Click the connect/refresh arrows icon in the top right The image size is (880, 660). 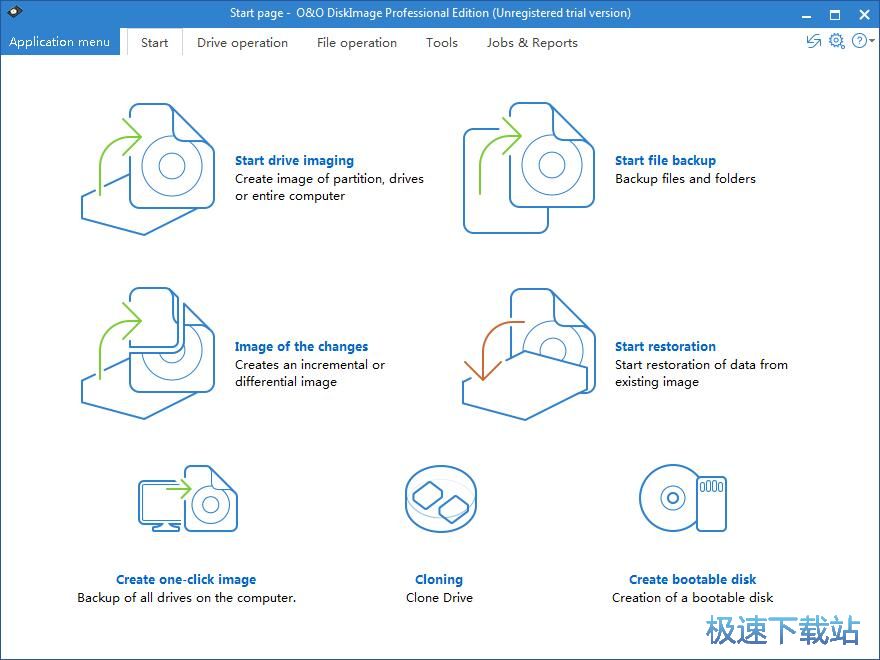pos(813,41)
